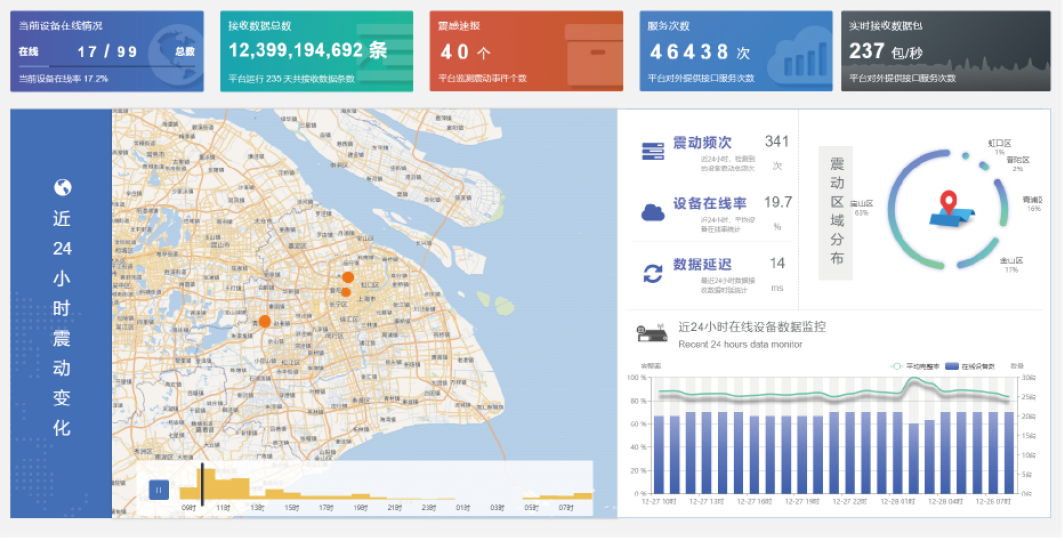Screen dimensions: 1063x543
Task: Select the 震动区域分布 label
Action: click(x=837, y=209)
